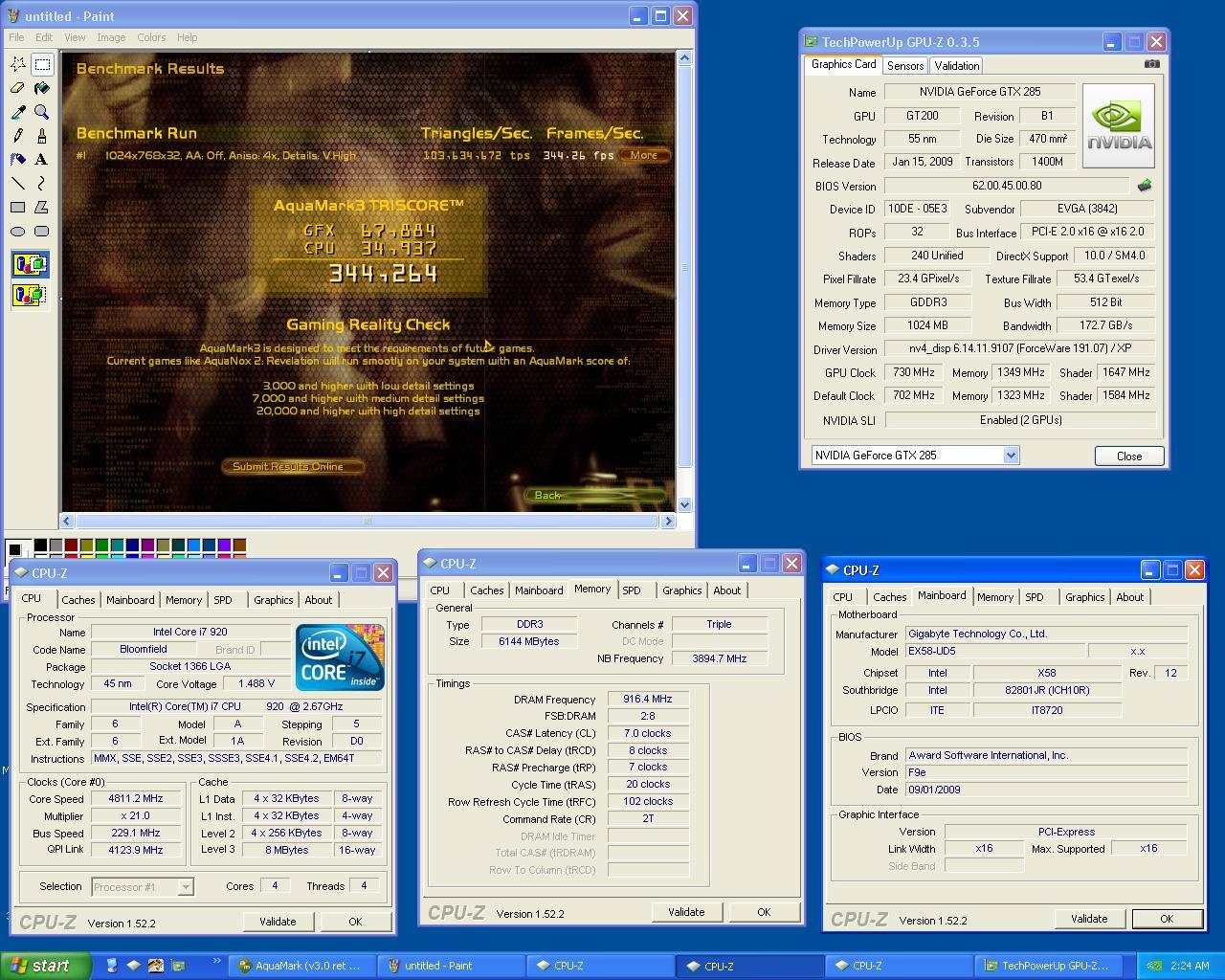Click OK in CPU-Z mainboard window
Image resolution: width=1225 pixels, height=980 pixels.
point(1167,919)
